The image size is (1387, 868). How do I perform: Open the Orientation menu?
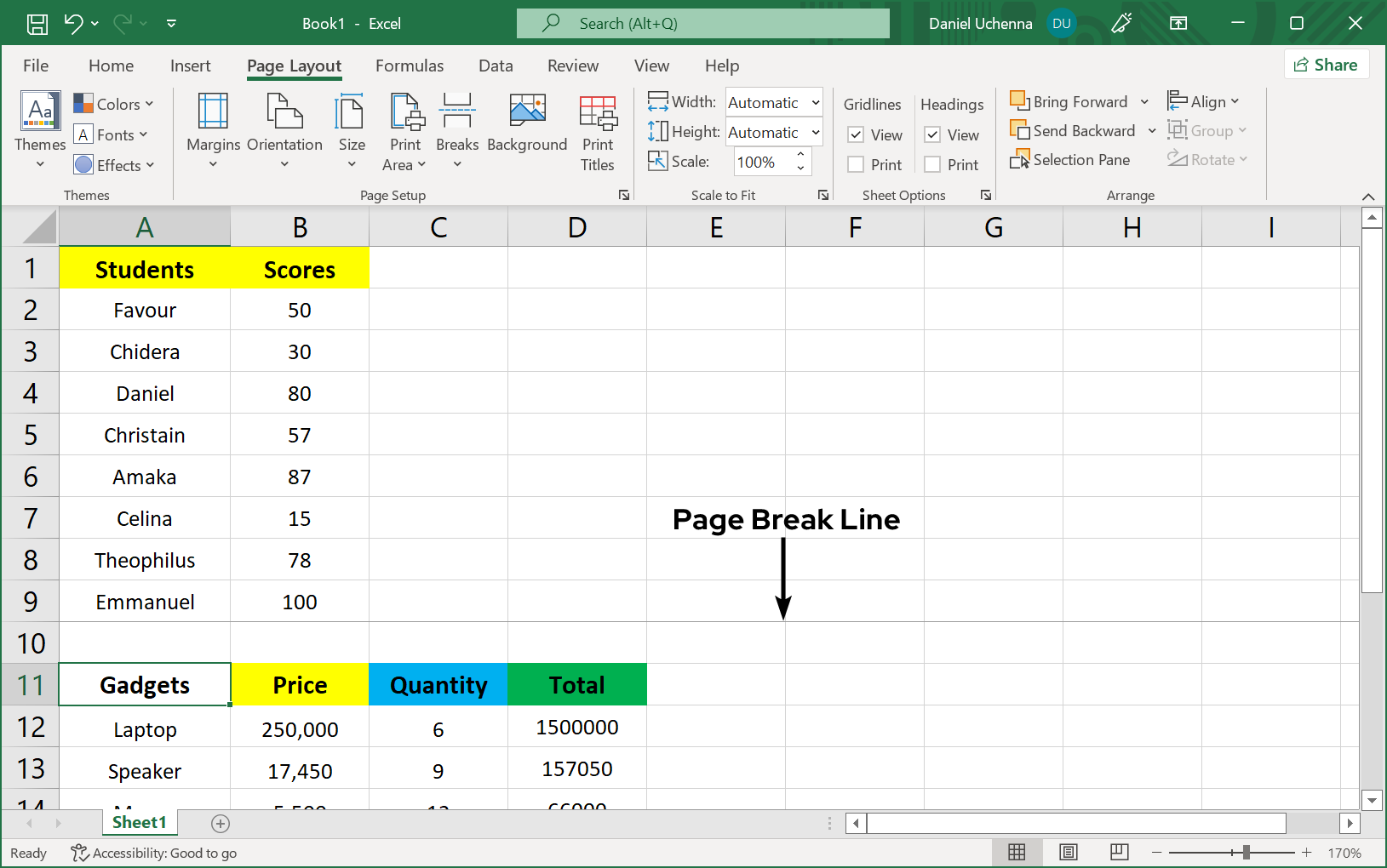pyautogui.click(x=284, y=129)
